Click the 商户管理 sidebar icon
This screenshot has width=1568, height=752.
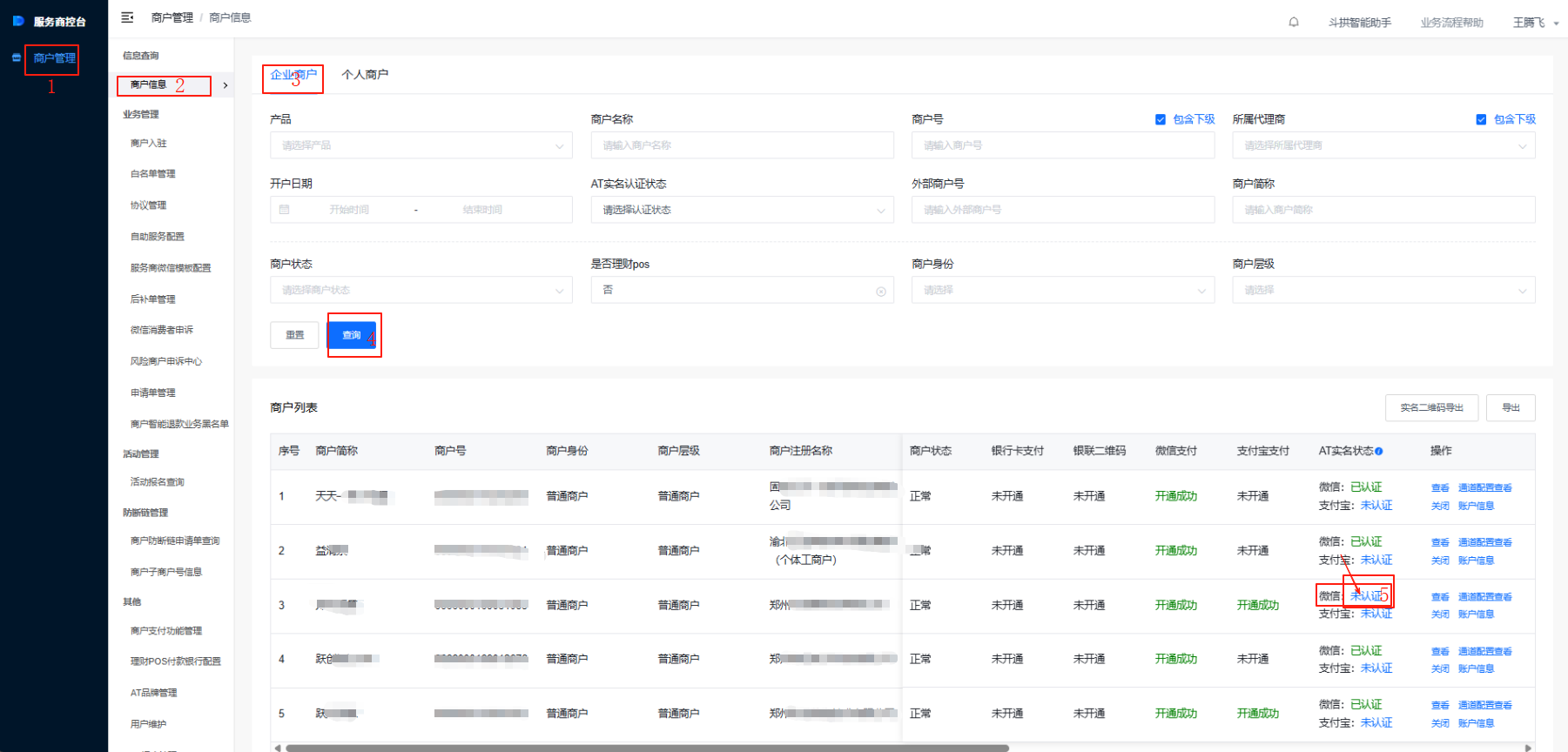(17, 58)
